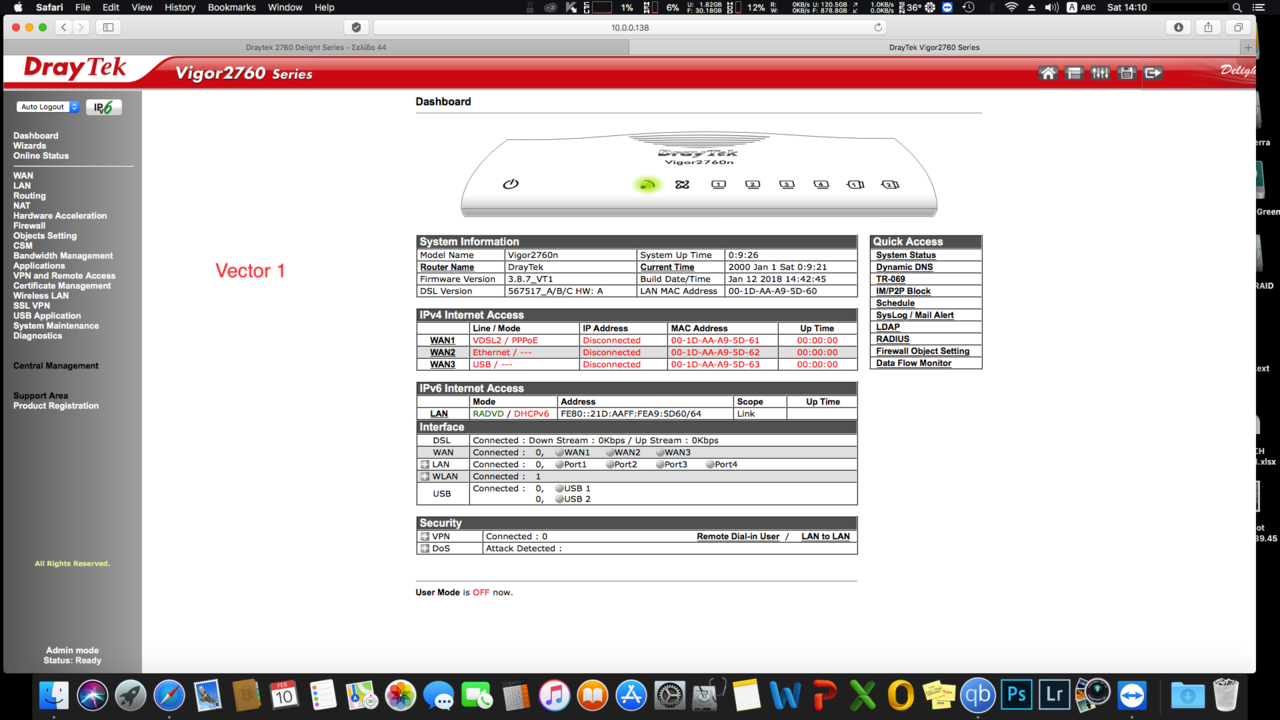Expand the VPN row in Security table

(425, 536)
